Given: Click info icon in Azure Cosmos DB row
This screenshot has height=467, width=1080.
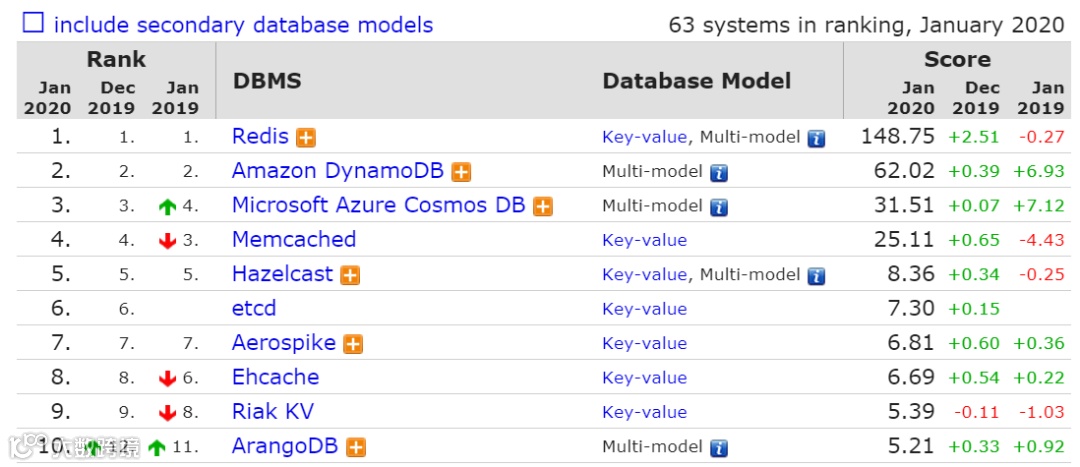Looking at the screenshot, I should tap(718, 207).
